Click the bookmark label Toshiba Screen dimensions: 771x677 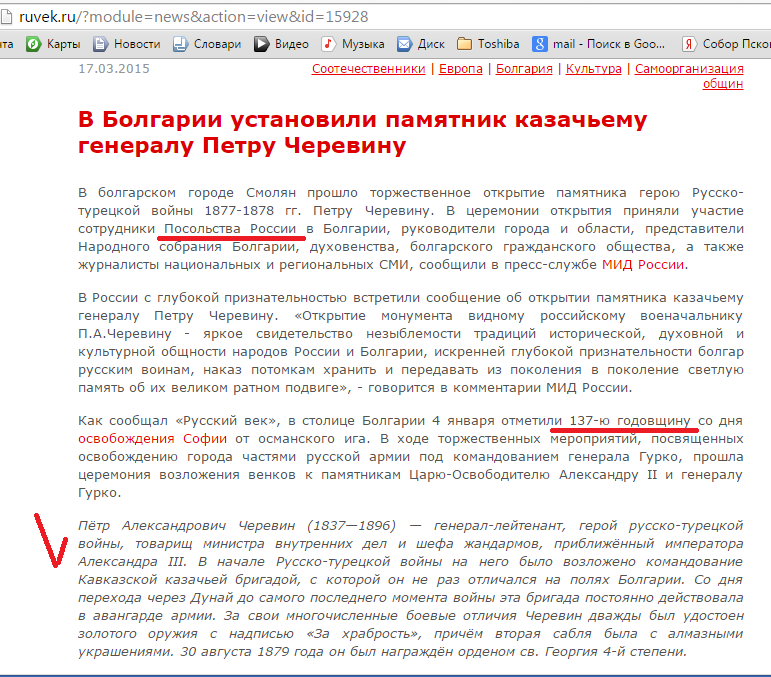click(498, 44)
